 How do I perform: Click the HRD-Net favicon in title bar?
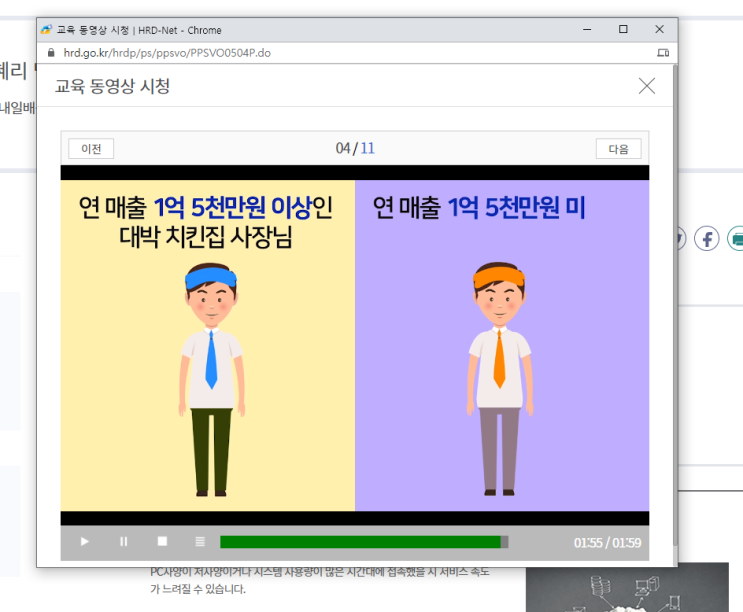click(46, 30)
